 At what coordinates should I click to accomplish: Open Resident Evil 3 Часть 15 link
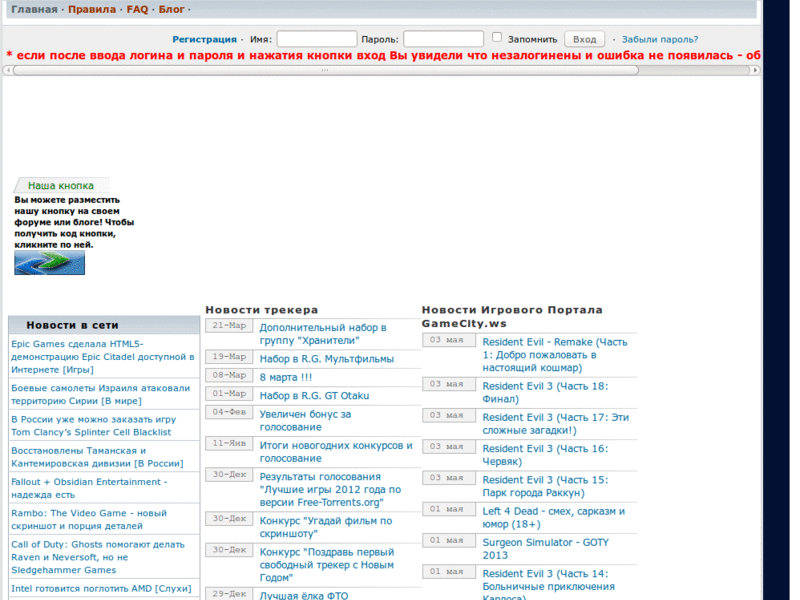click(545, 486)
